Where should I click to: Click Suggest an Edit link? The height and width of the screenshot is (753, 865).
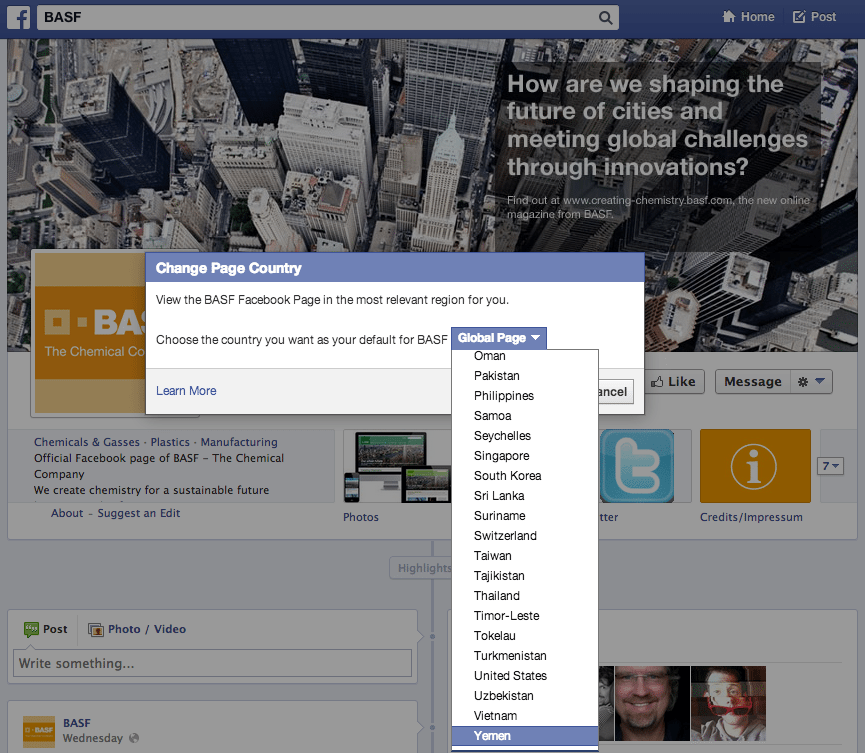tap(139, 513)
